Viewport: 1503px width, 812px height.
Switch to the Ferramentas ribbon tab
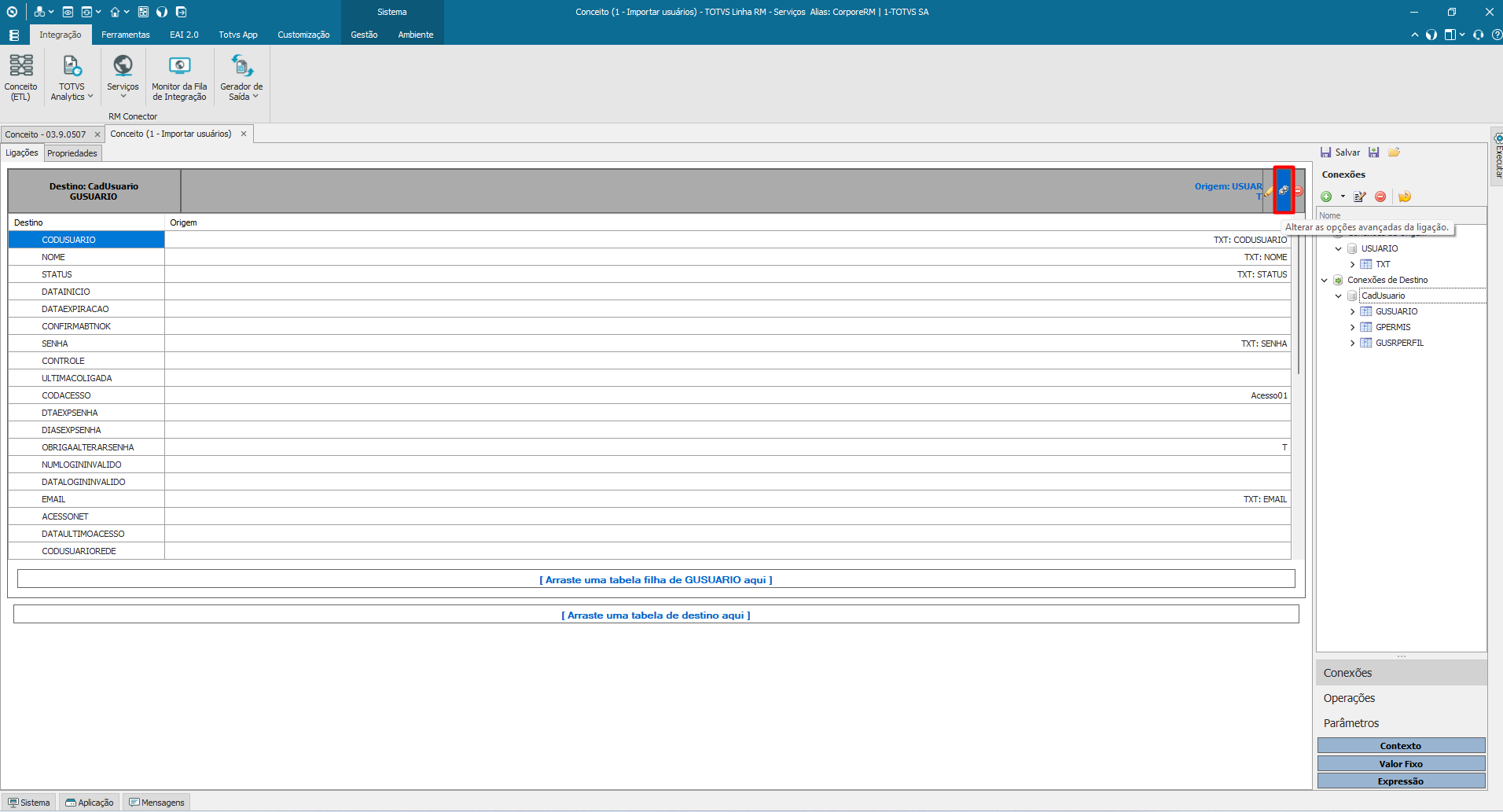click(126, 35)
